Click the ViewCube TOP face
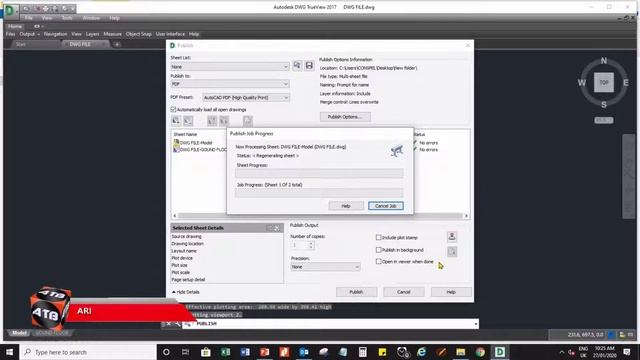The image size is (640, 360). 604,82
